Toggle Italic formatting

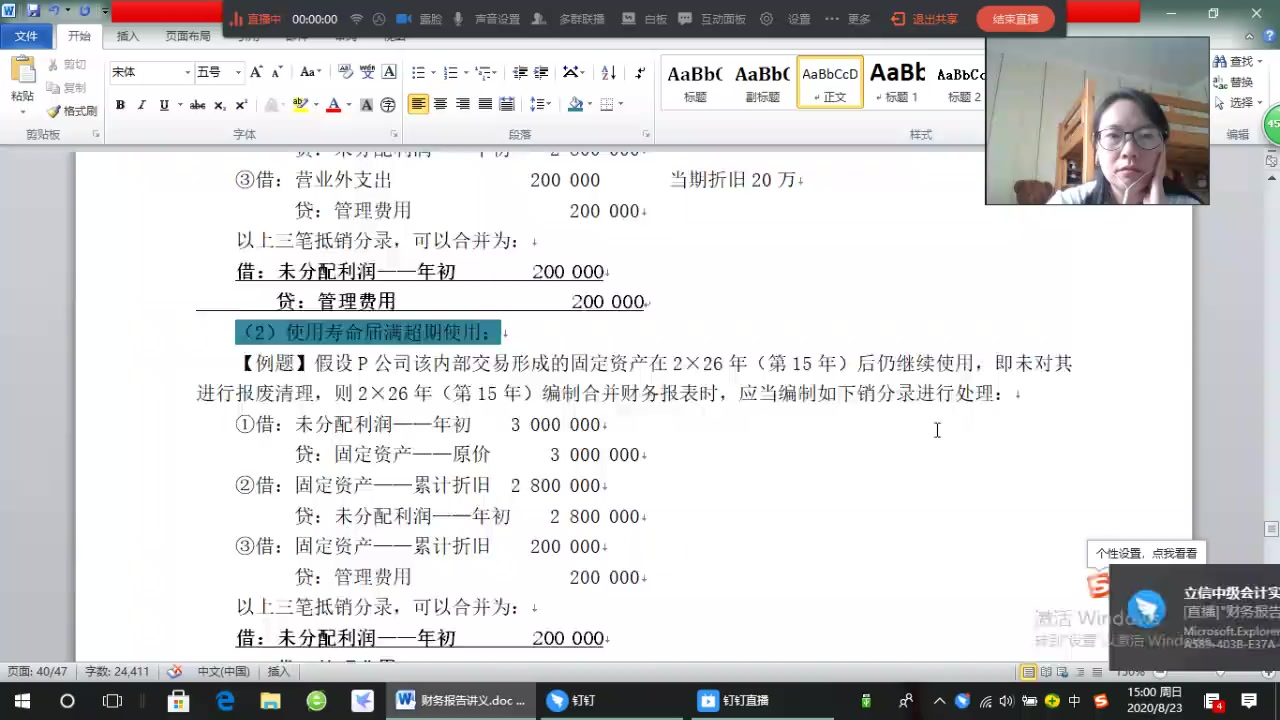pyautogui.click(x=142, y=105)
